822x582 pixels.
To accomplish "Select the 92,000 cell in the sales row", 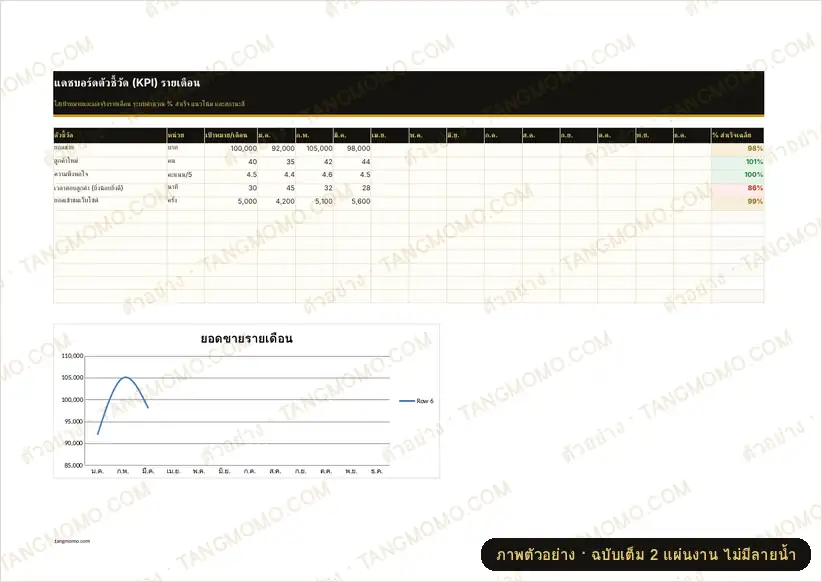I will 277,149.
